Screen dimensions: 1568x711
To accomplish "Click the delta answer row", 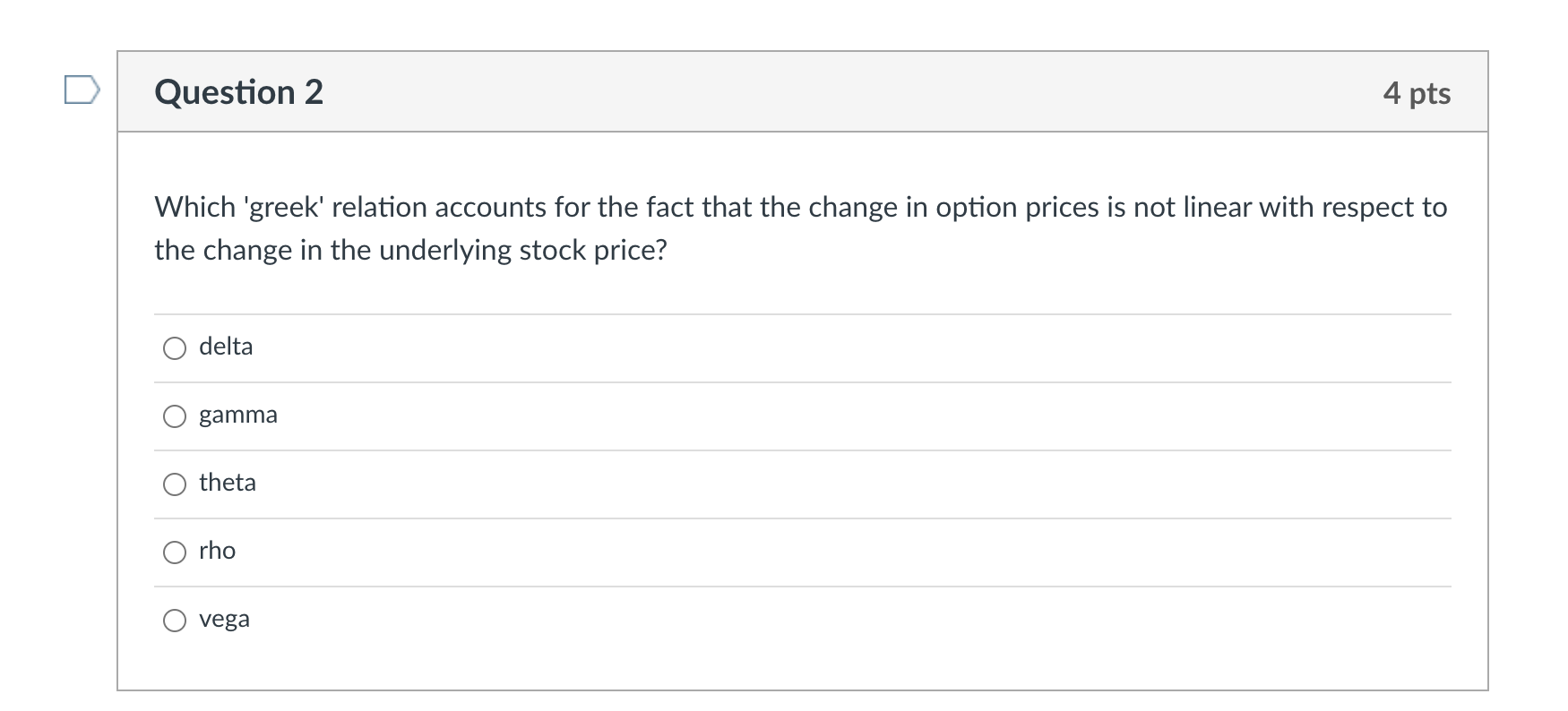I will pyautogui.click(x=797, y=348).
